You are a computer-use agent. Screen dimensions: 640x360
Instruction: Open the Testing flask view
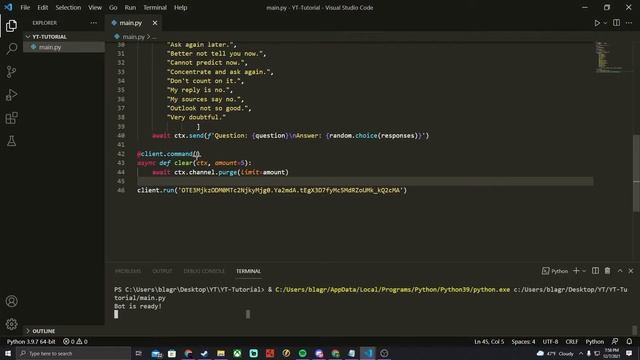pos(11,141)
